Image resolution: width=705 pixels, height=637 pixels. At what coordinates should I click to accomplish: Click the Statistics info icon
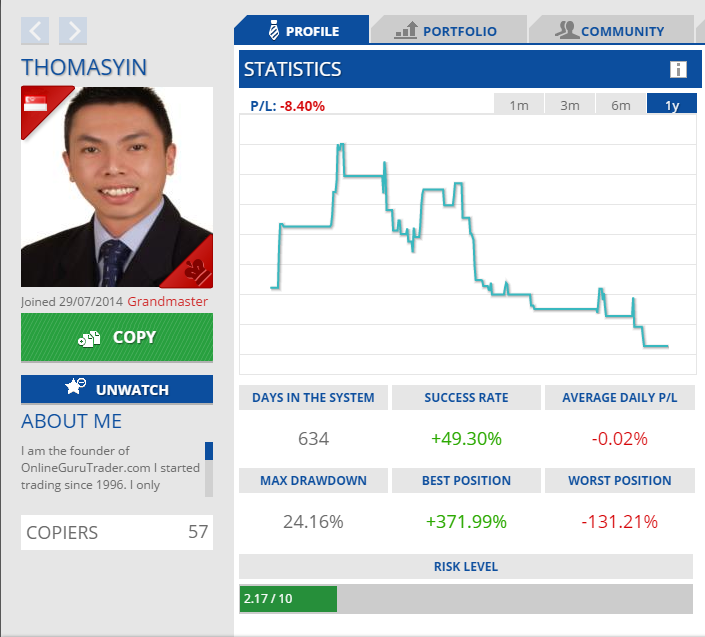coord(678,69)
